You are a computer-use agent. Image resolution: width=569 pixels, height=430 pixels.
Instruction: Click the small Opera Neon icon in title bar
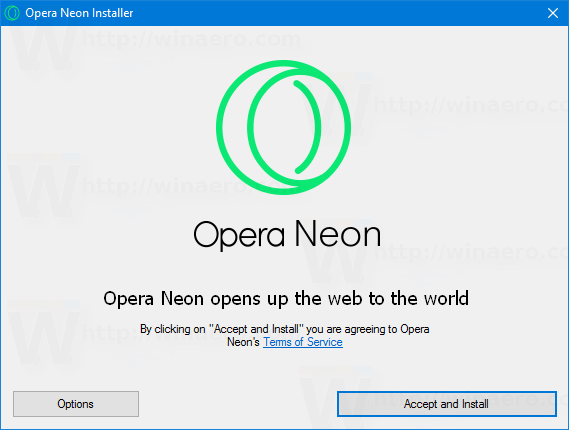click(12, 13)
